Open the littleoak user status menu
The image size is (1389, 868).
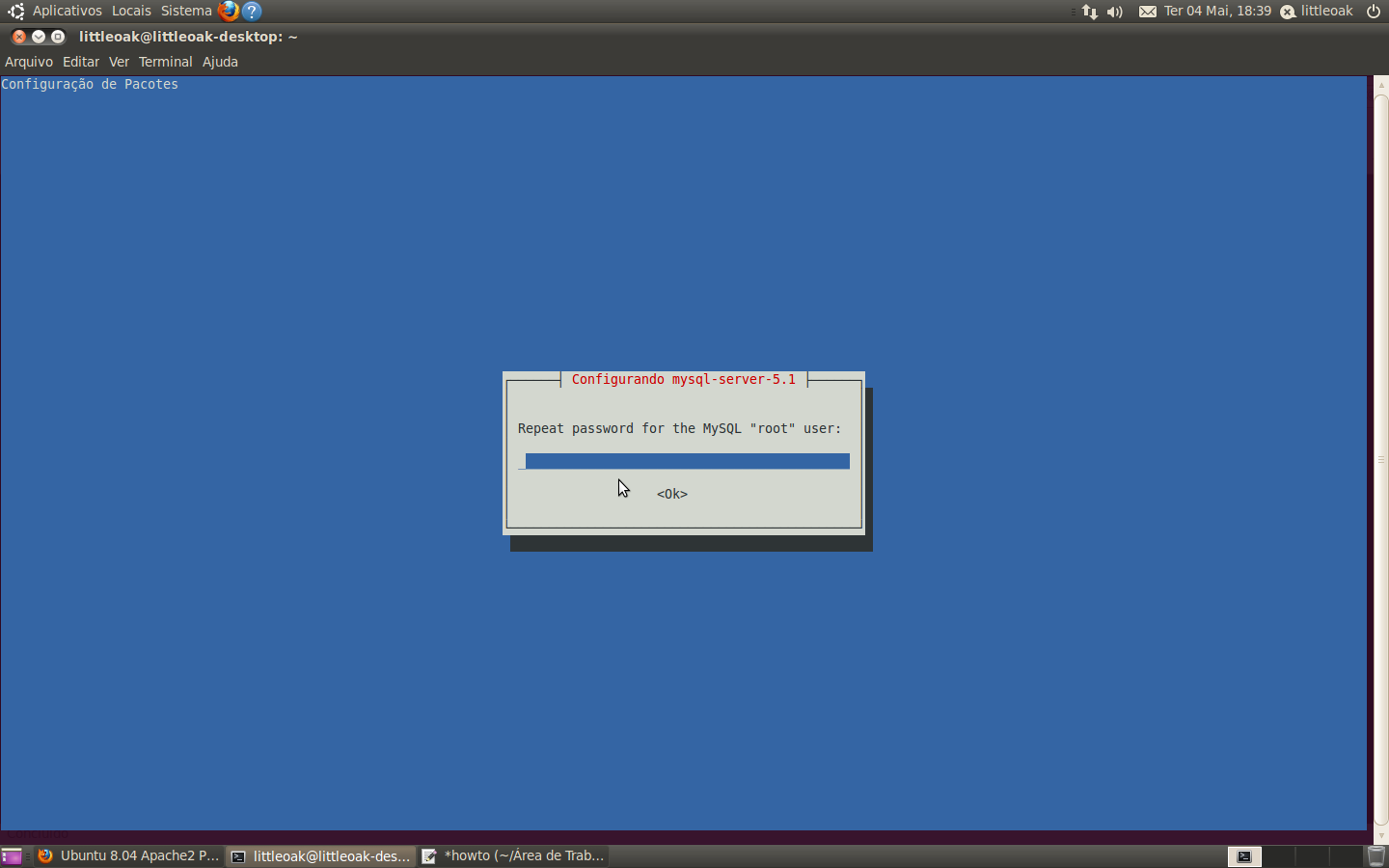pyautogui.click(x=1317, y=11)
